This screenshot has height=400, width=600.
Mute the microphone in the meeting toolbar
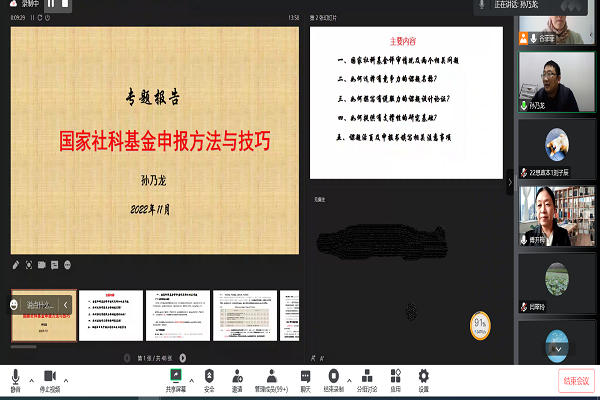[15, 378]
